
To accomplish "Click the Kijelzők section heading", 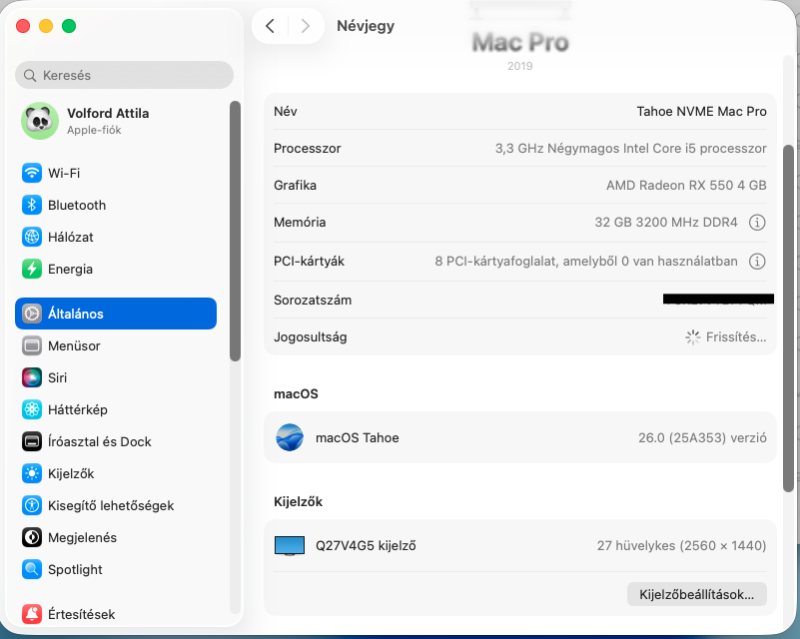I will 298,502.
